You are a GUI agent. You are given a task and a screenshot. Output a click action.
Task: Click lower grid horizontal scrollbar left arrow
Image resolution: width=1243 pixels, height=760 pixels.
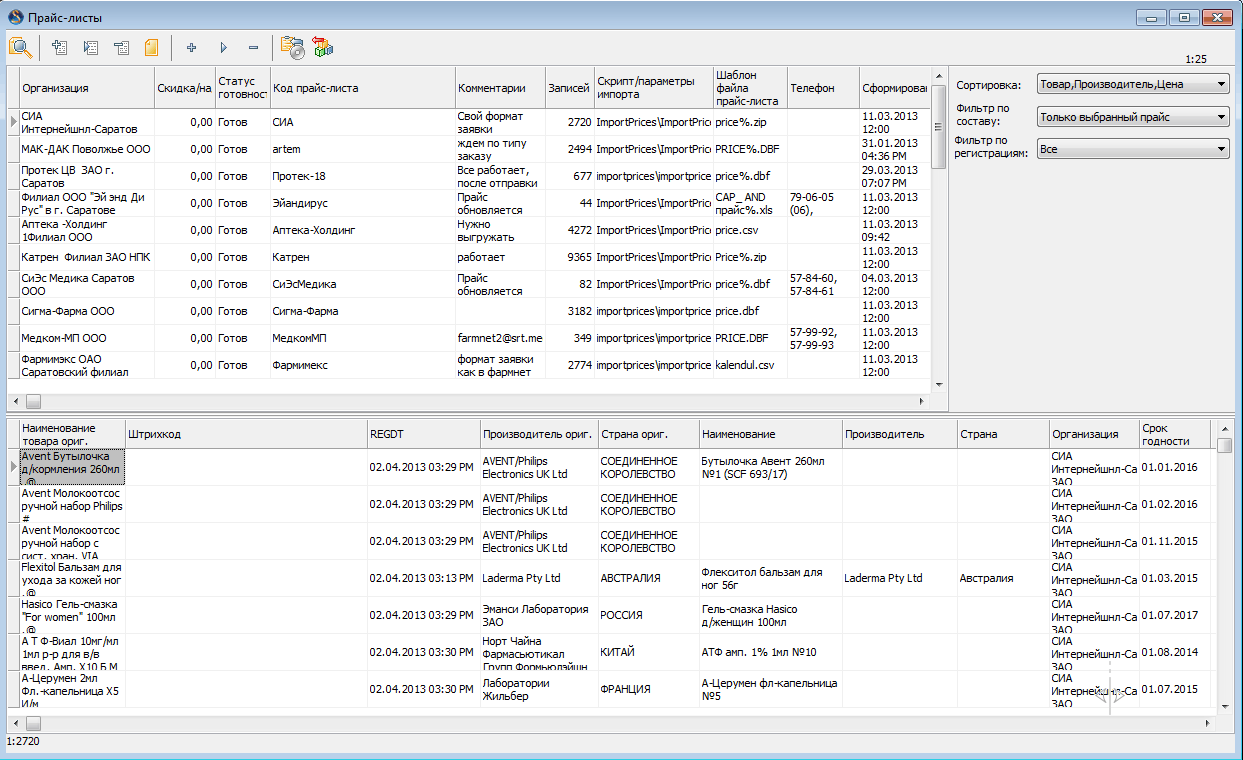(x=14, y=722)
